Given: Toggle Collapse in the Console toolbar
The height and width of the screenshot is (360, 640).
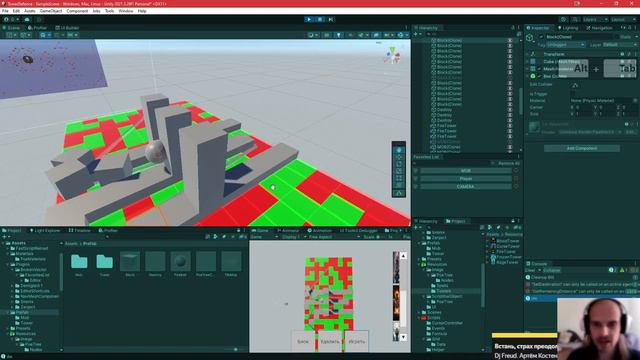Looking at the screenshot, I should [x=551, y=270].
